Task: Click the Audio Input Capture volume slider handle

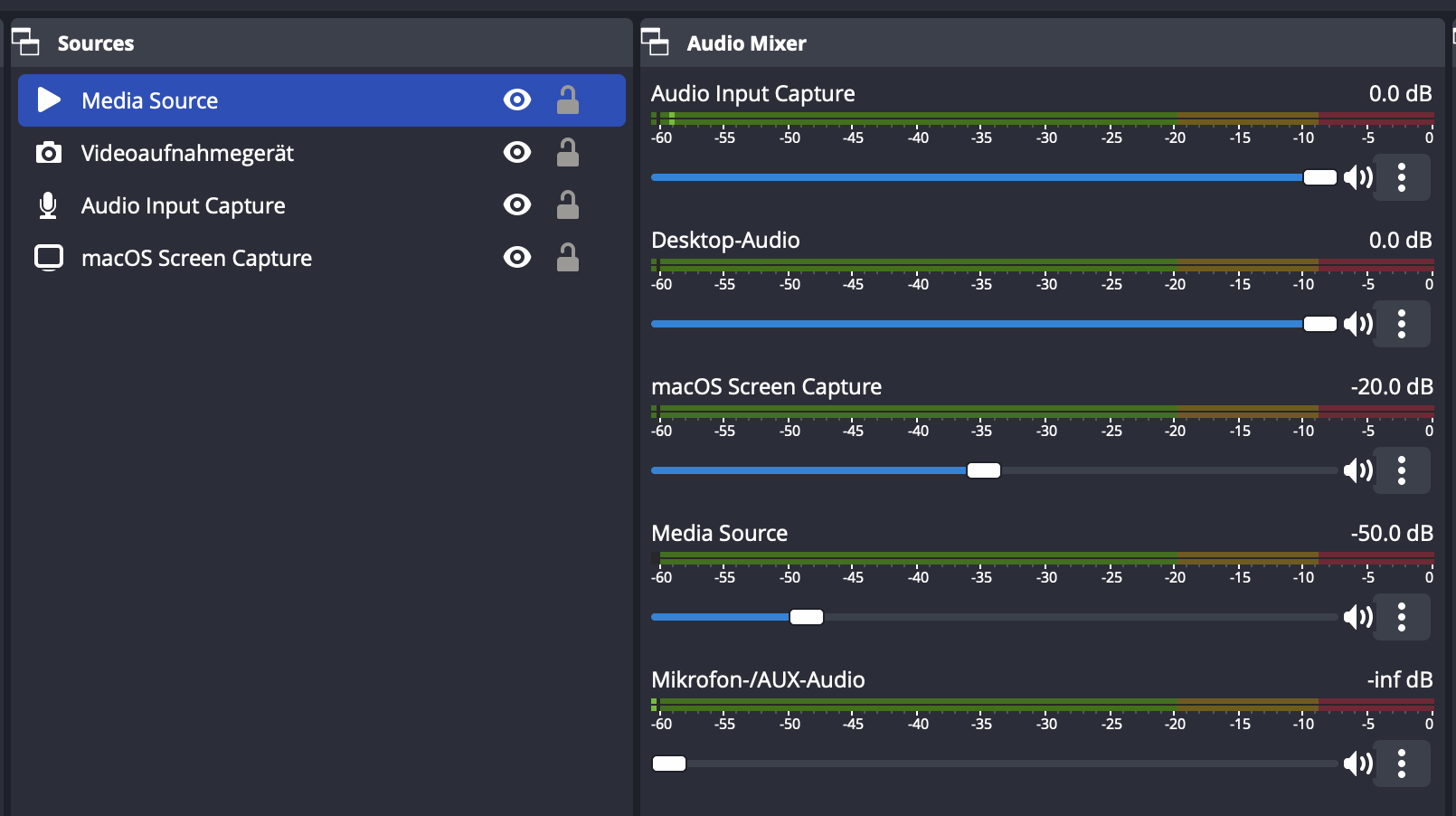Action: tap(1320, 177)
